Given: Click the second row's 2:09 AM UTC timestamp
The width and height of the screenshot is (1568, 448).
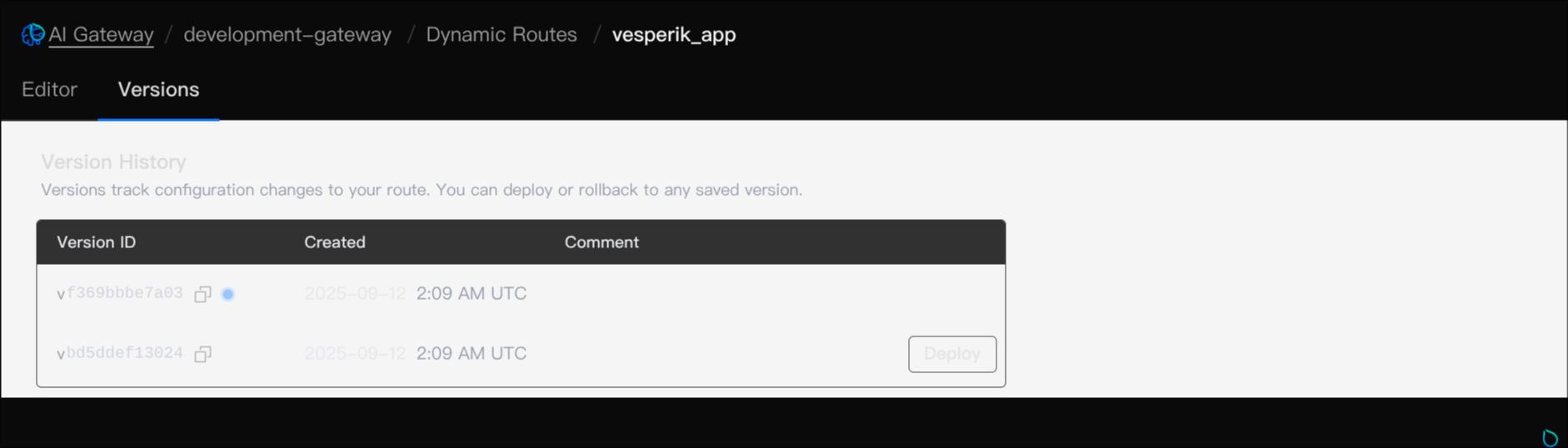Looking at the screenshot, I should (472, 353).
